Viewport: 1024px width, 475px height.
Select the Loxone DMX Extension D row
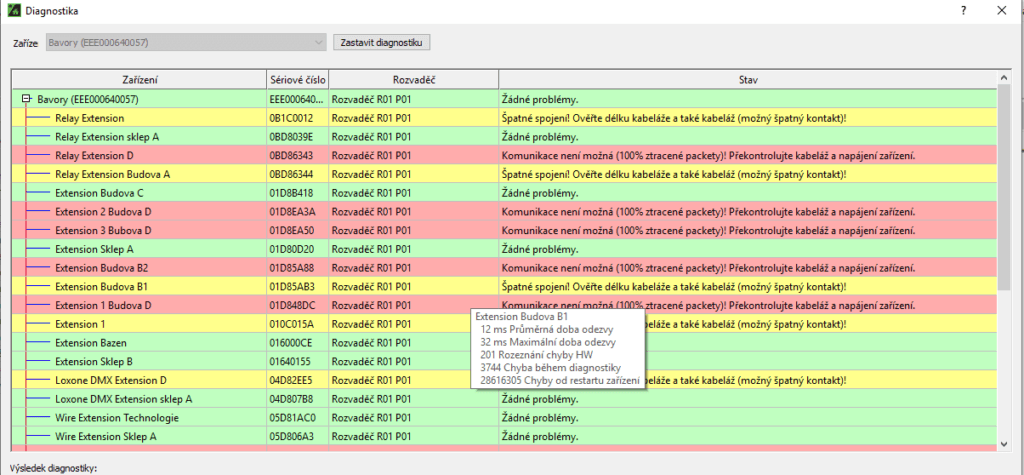pyautogui.click(x=505, y=380)
